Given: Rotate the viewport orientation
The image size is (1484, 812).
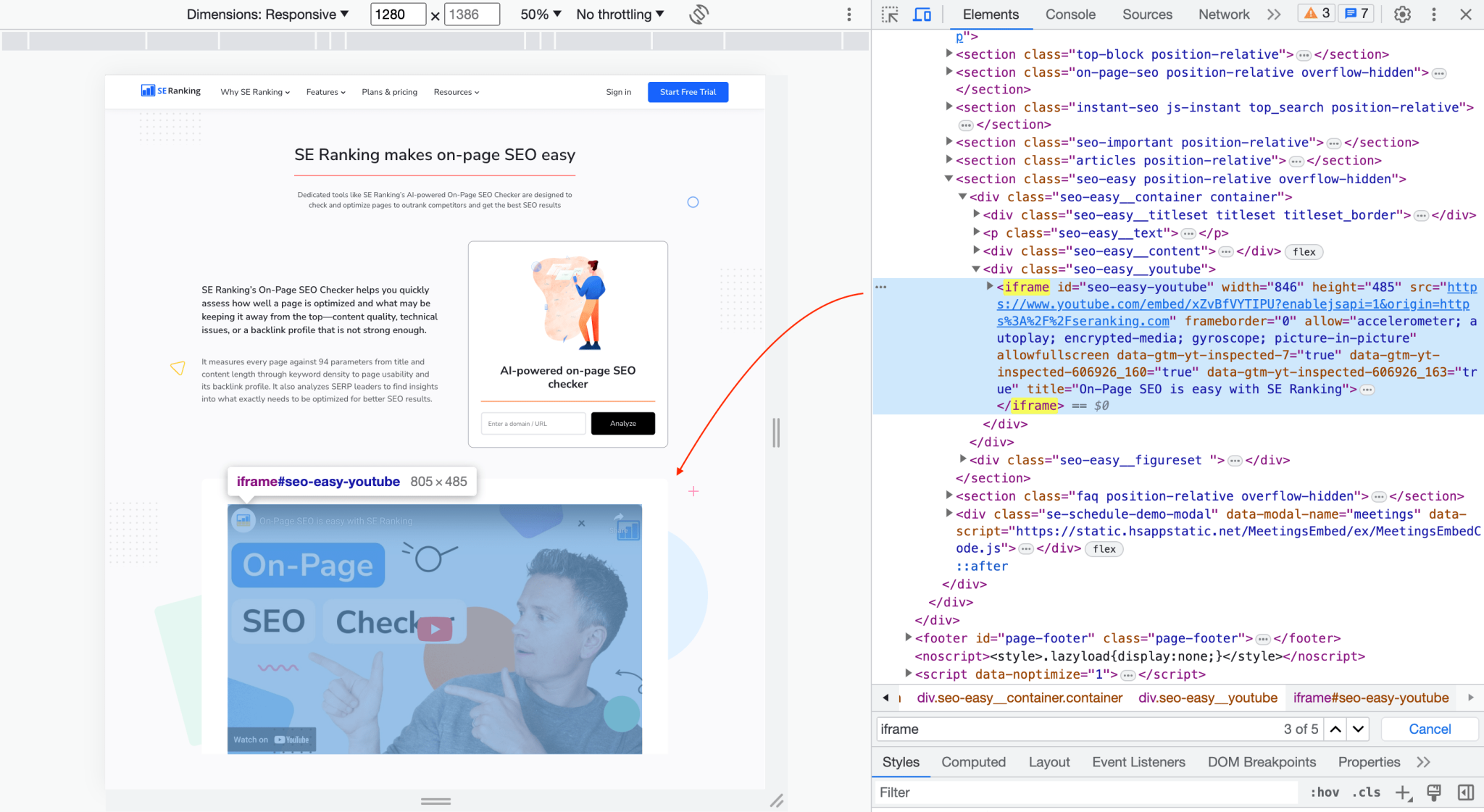Looking at the screenshot, I should (x=697, y=14).
